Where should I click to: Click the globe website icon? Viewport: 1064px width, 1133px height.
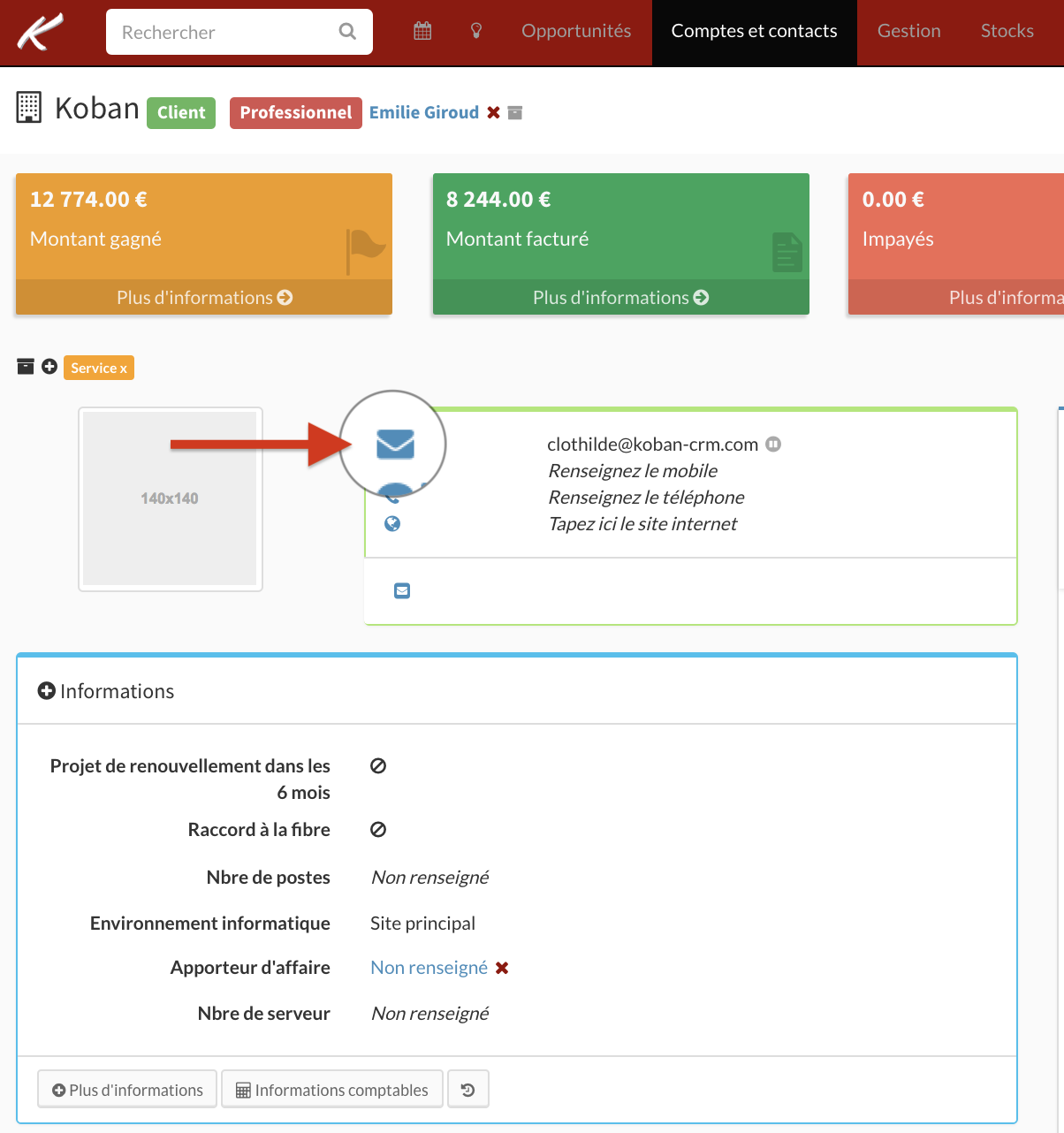[x=392, y=524]
